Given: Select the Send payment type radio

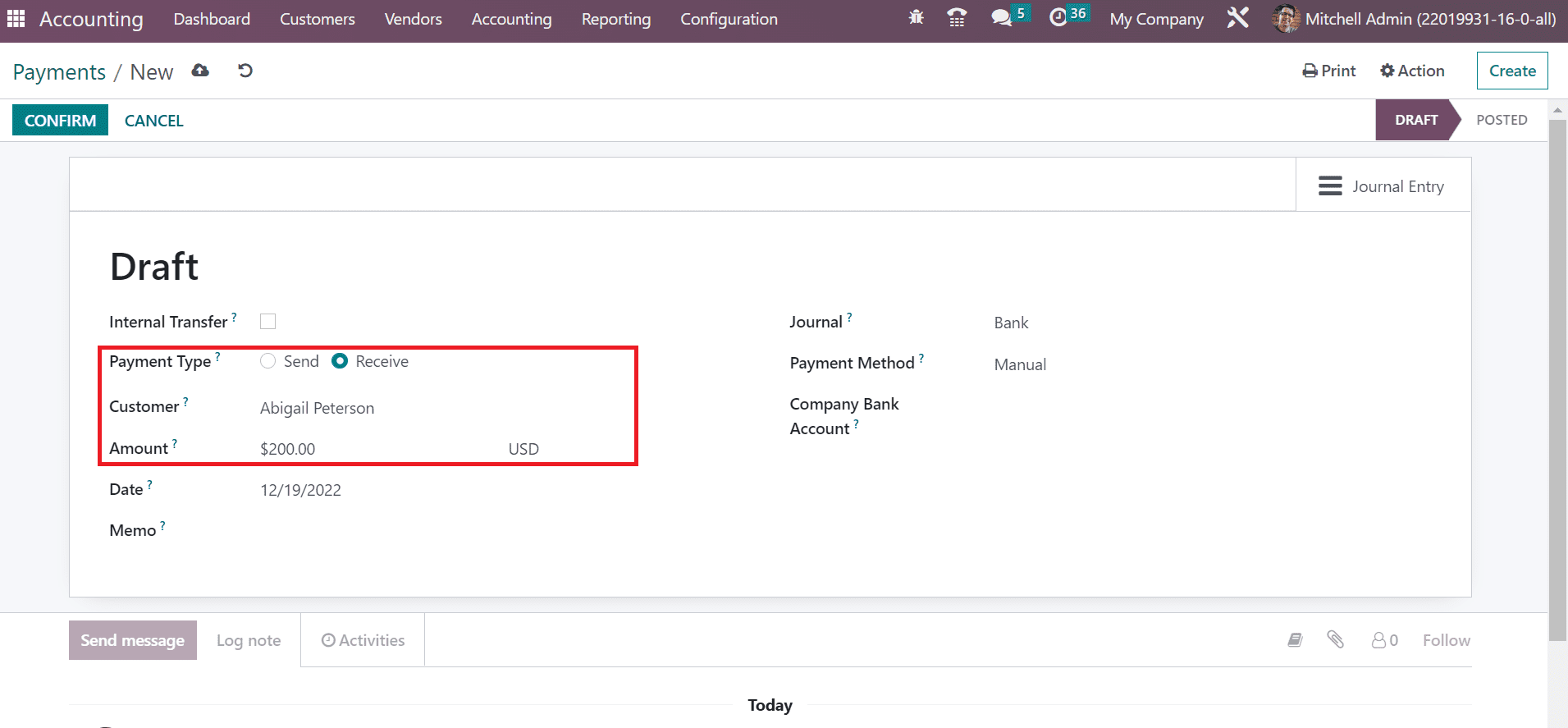Looking at the screenshot, I should tap(267, 361).
